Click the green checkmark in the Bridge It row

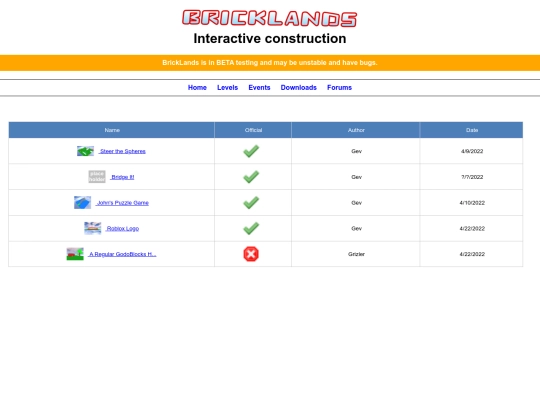[x=251, y=177]
